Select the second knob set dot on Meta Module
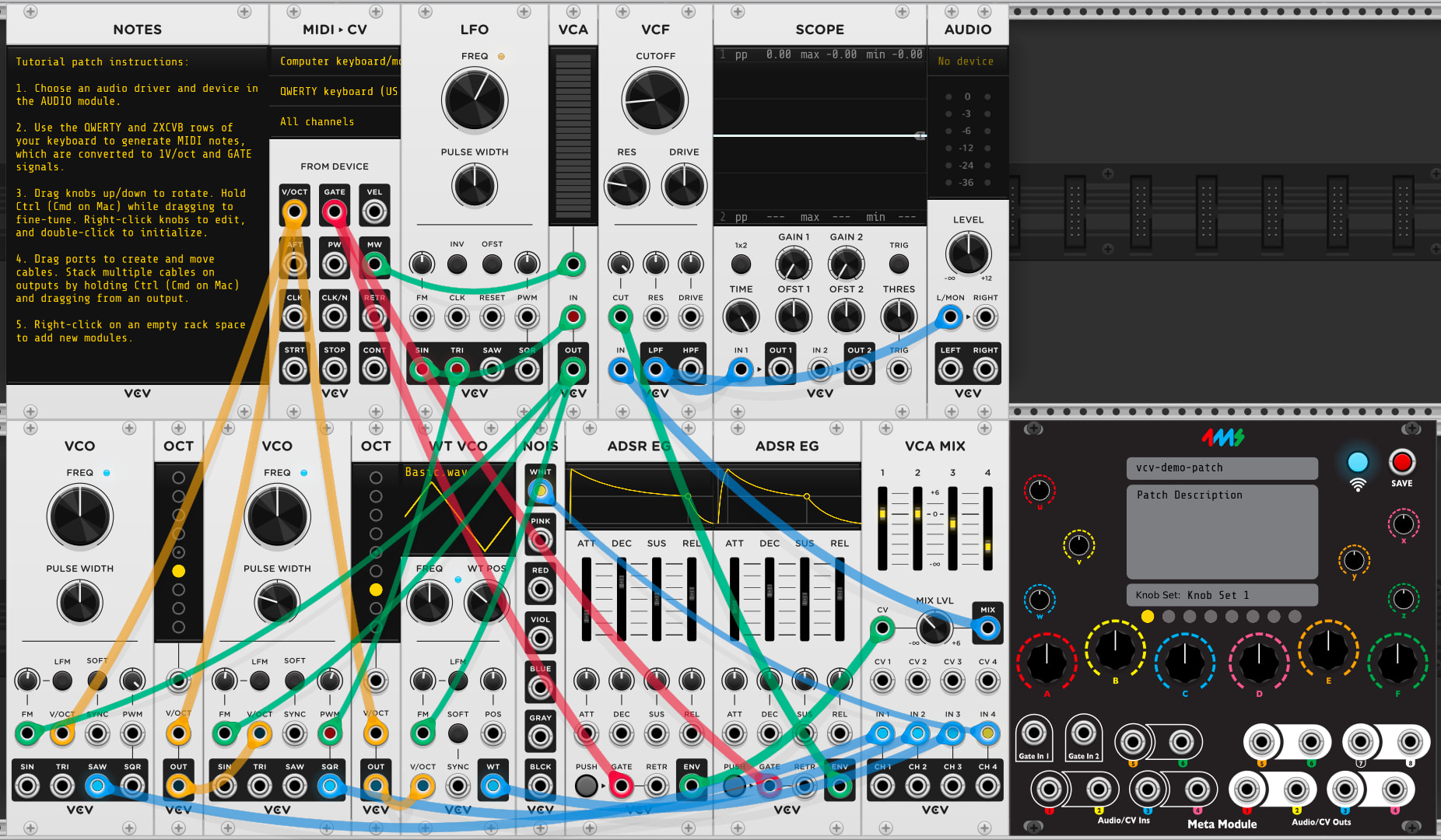Image resolution: width=1441 pixels, height=840 pixels. 1168,616
